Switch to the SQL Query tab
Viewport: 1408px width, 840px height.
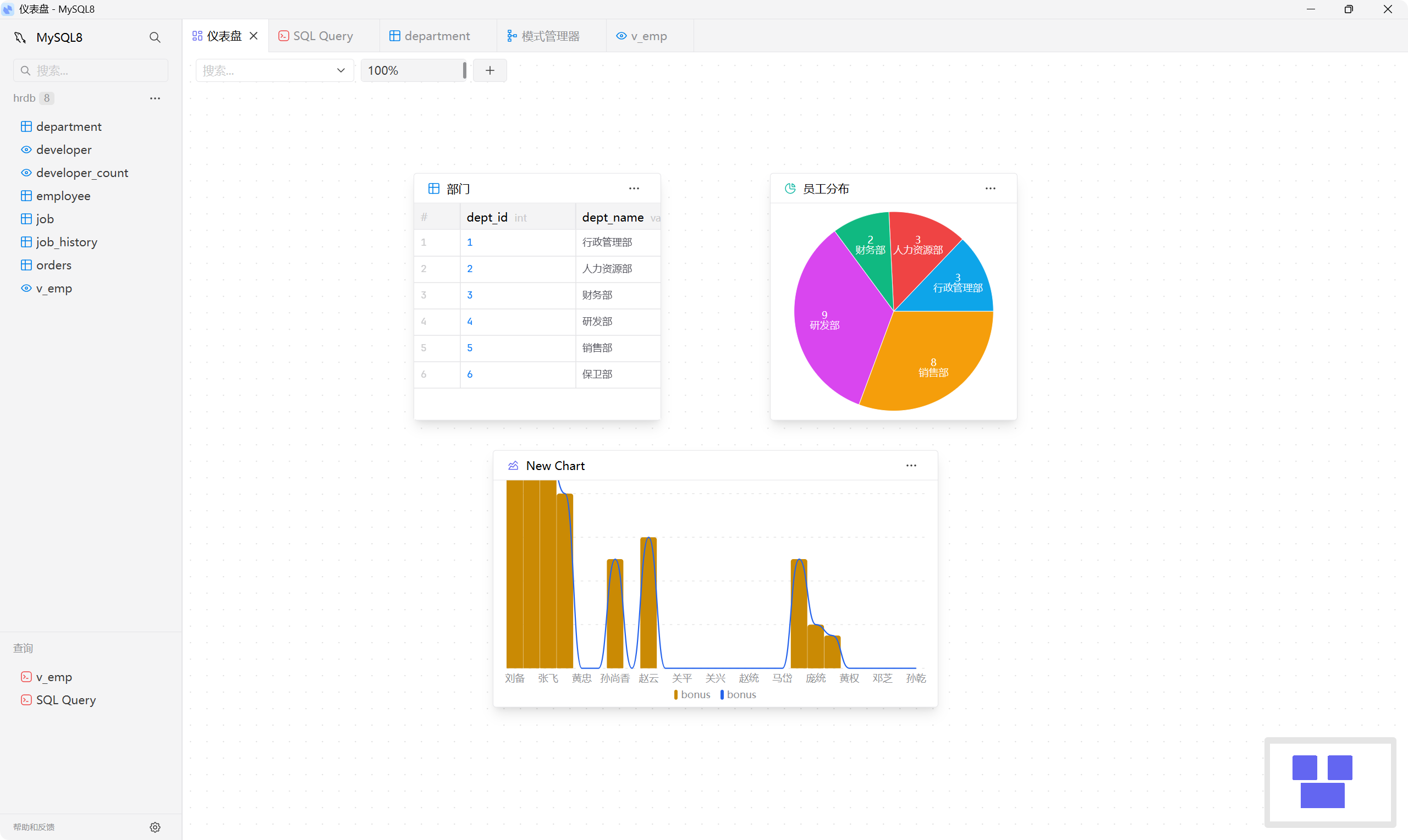coord(322,36)
